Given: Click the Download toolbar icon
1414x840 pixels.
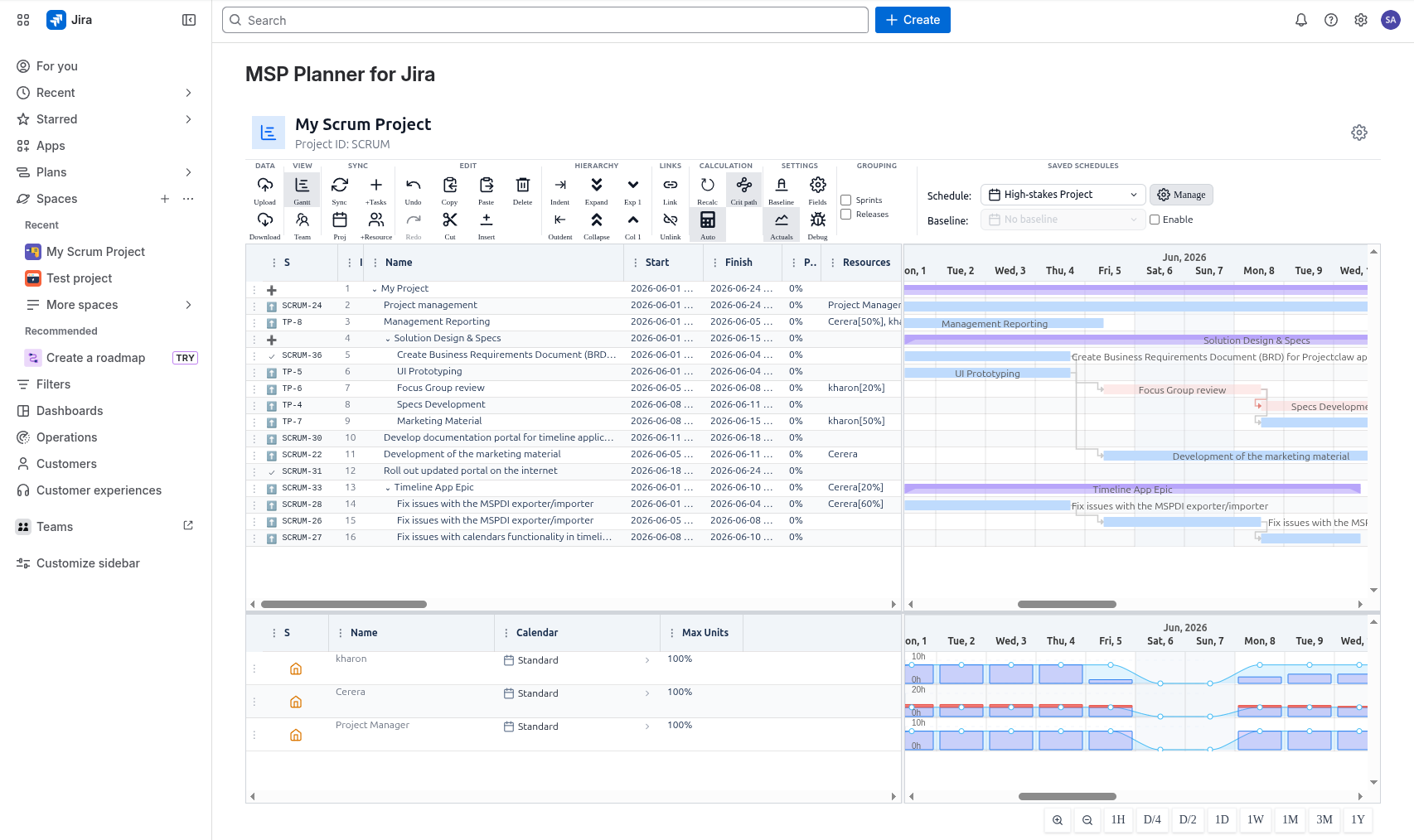Looking at the screenshot, I should (x=265, y=224).
